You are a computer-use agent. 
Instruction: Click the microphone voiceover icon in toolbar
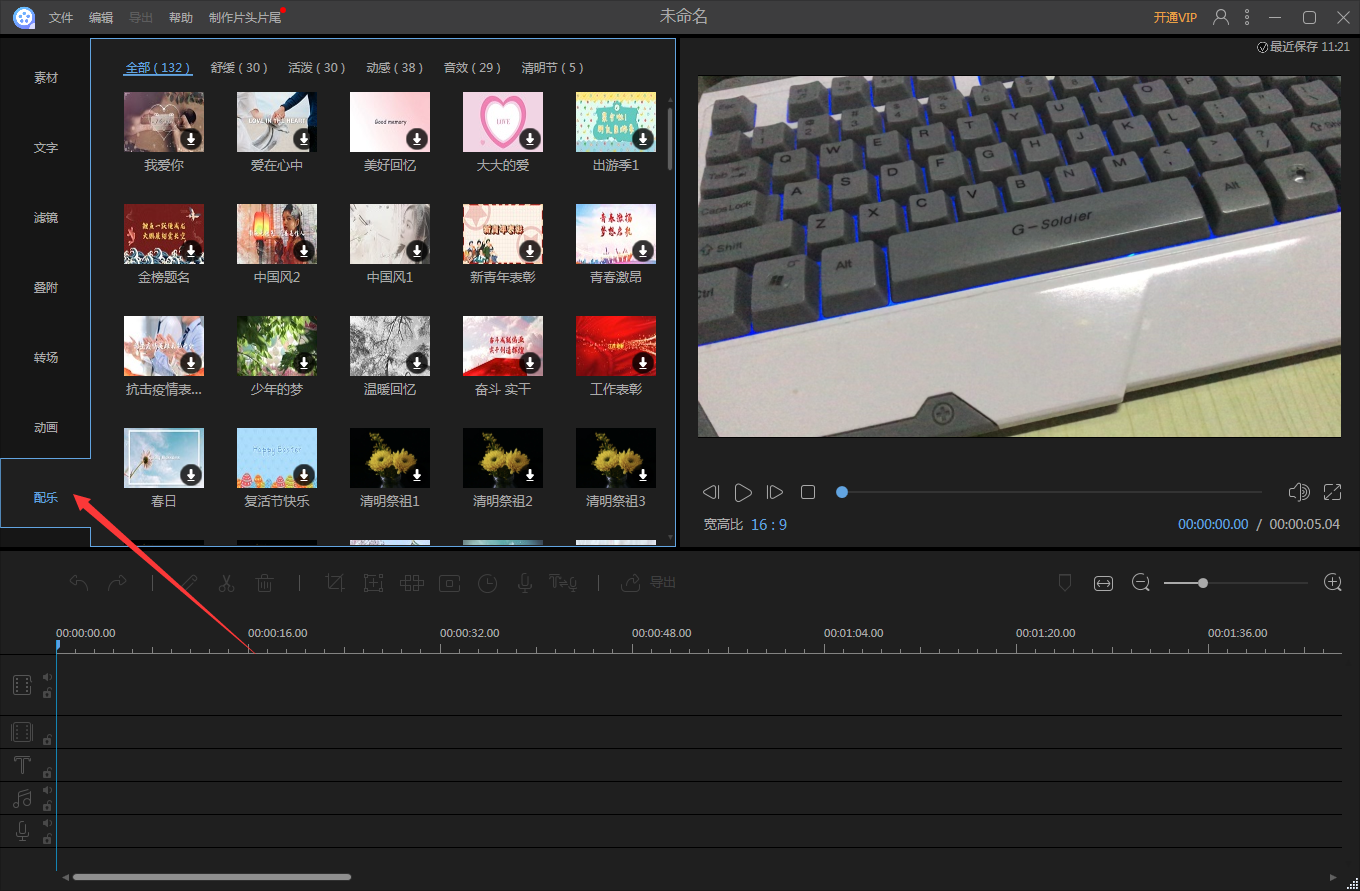coord(524,583)
